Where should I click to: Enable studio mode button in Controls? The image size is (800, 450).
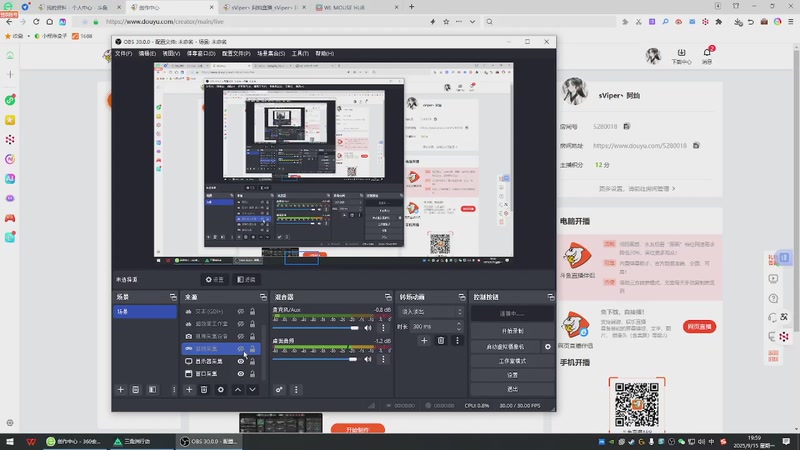tap(512, 361)
